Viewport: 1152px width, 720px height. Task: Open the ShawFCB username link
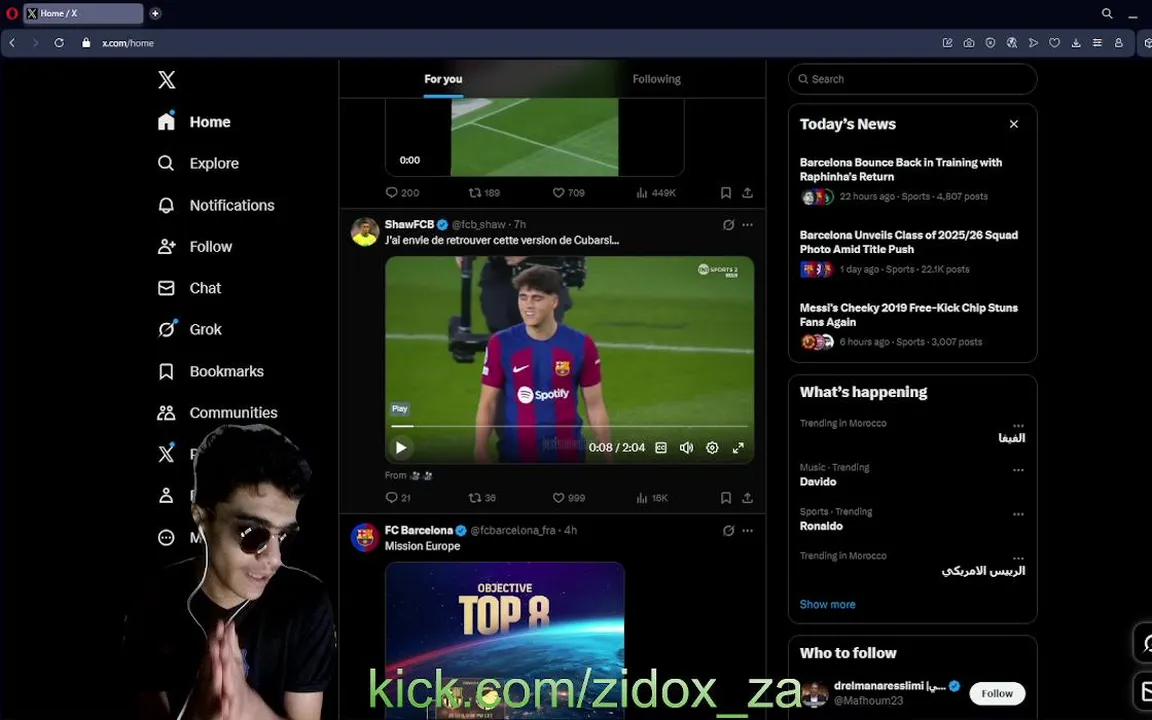click(409, 224)
